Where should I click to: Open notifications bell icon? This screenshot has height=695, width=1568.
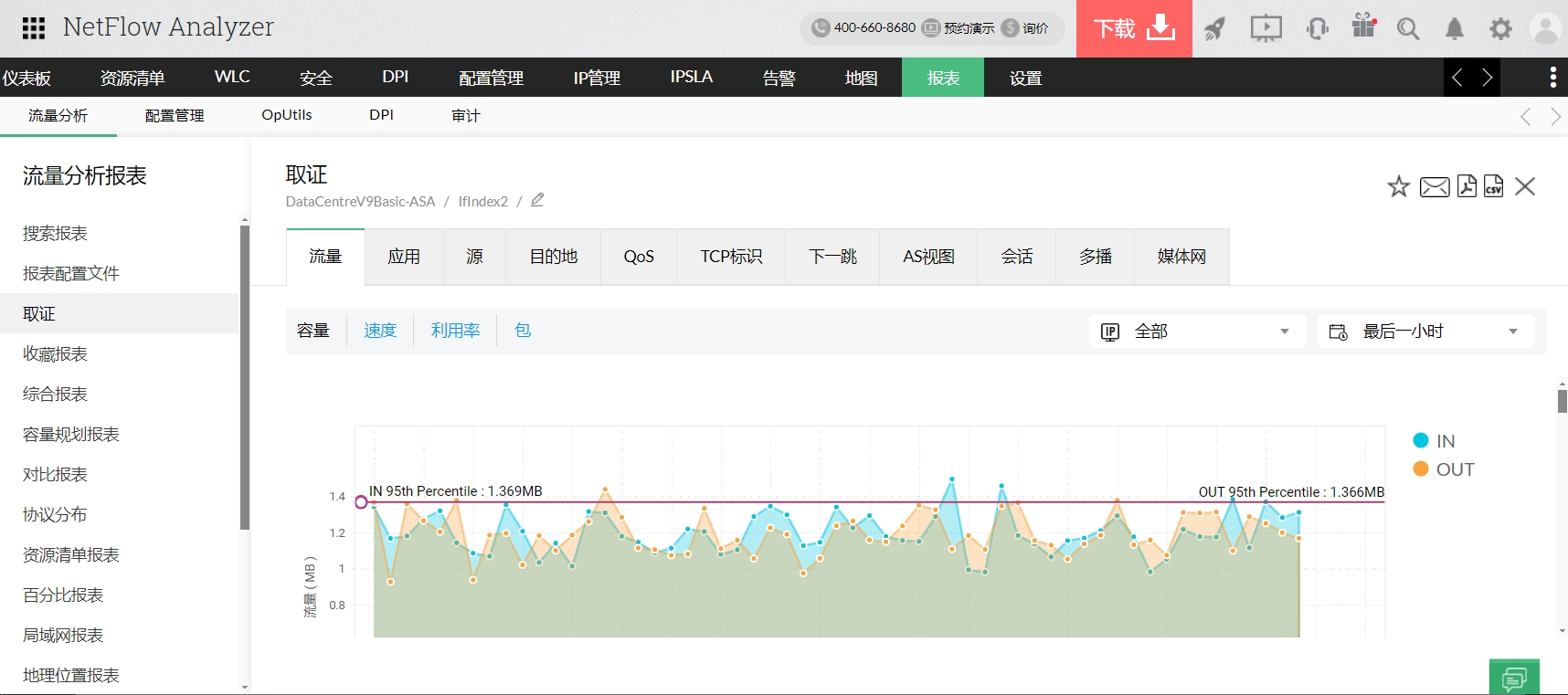tap(1454, 29)
